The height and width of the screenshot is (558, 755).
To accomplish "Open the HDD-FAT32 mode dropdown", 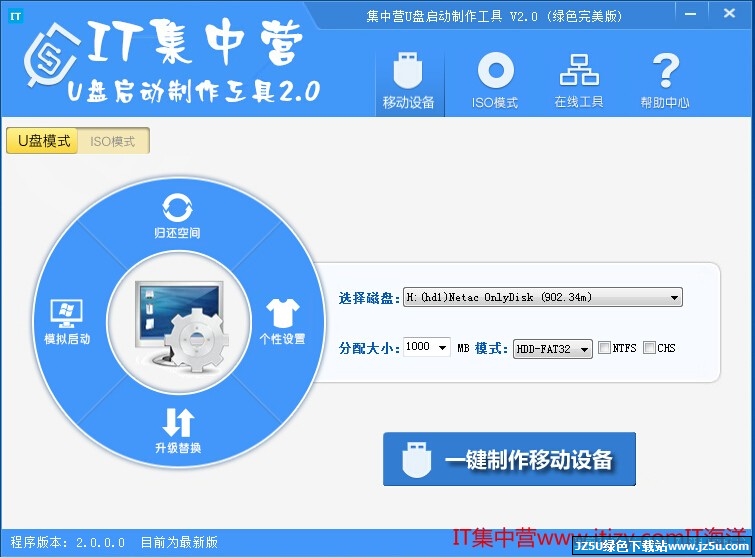I will click(x=553, y=349).
